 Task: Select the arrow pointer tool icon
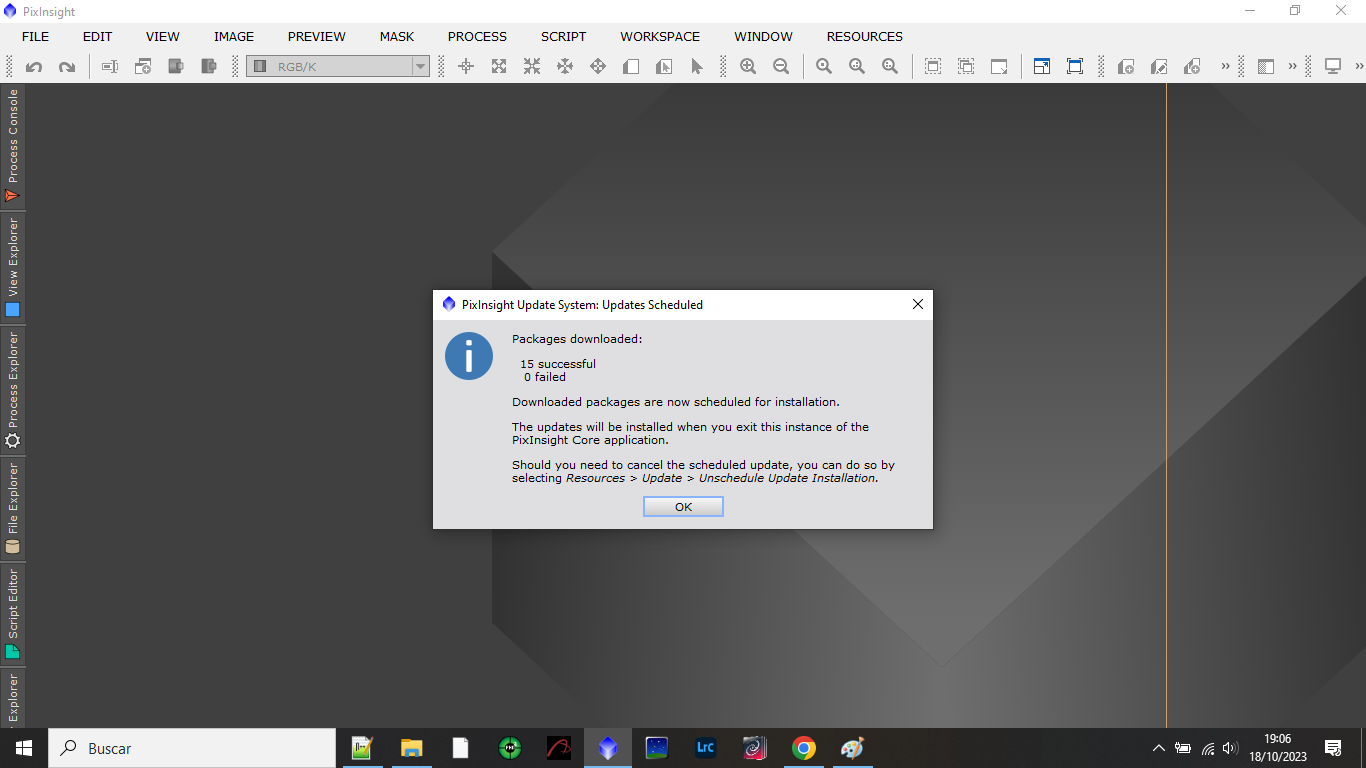tap(697, 67)
